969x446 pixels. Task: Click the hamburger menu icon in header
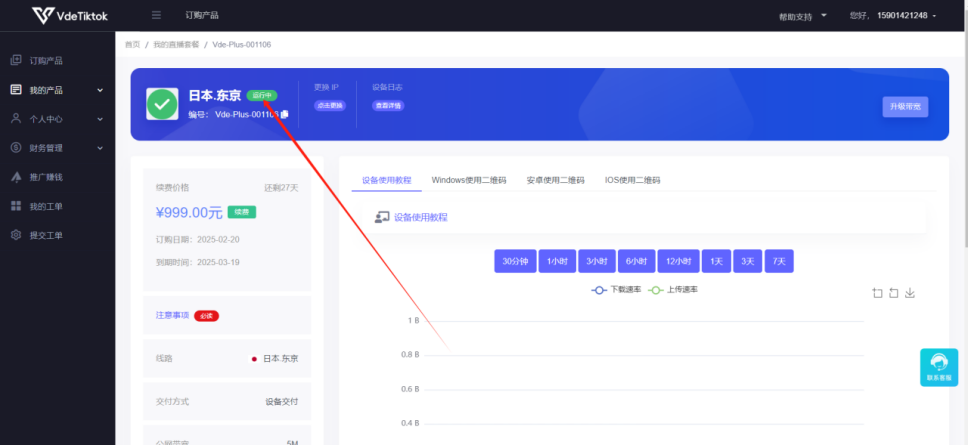click(x=156, y=15)
